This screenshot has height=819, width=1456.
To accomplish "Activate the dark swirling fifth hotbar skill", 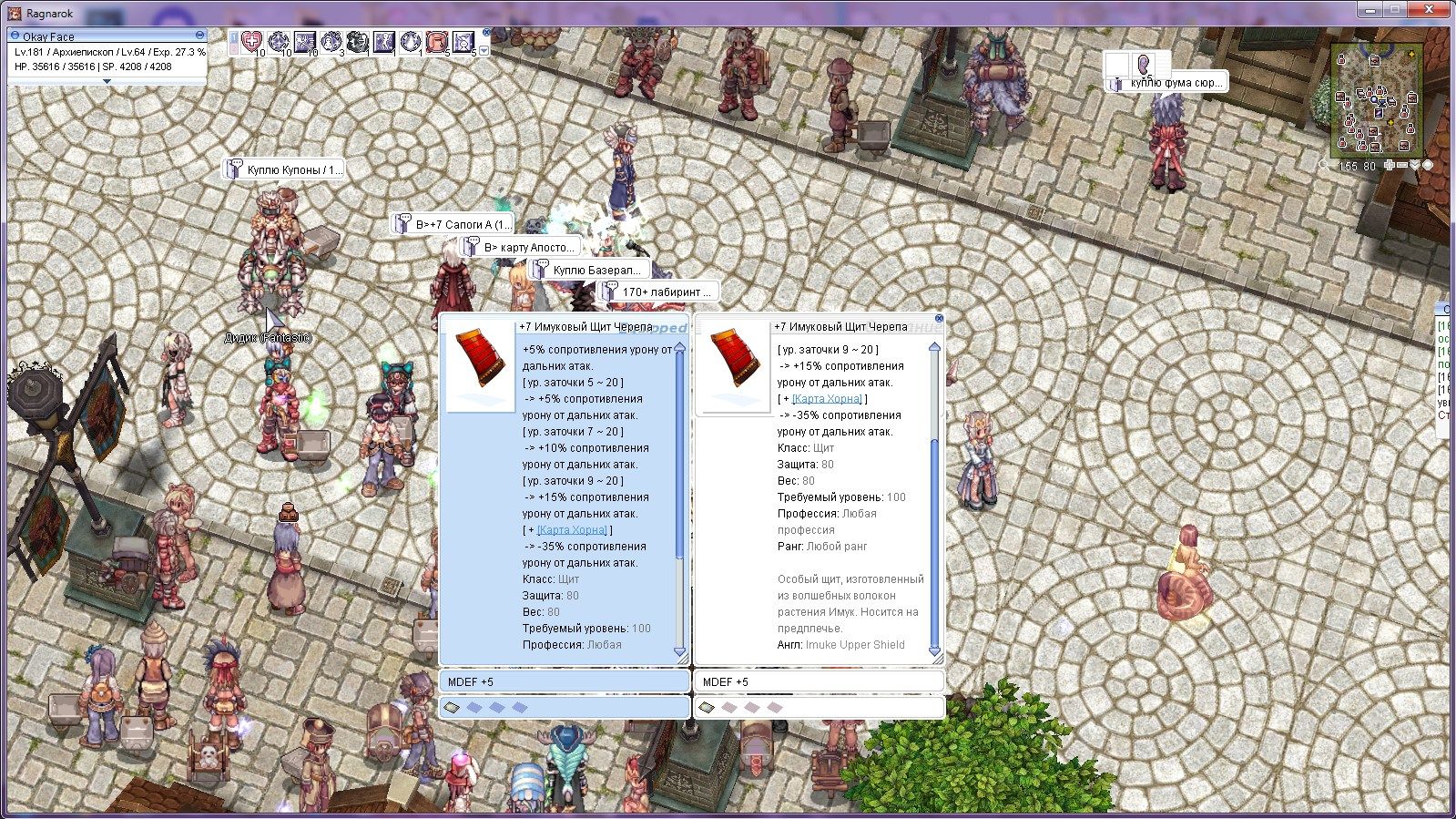I will click(358, 41).
